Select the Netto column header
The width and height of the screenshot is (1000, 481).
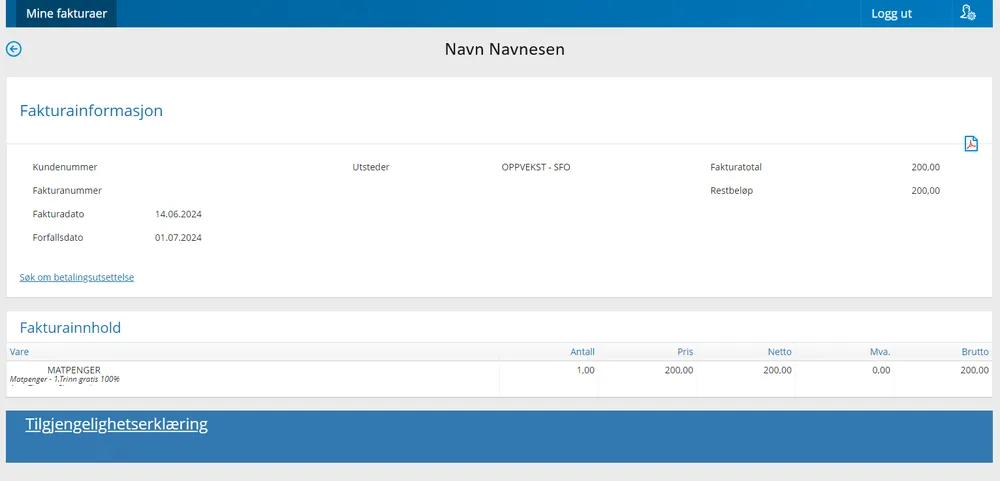[780, 352]
